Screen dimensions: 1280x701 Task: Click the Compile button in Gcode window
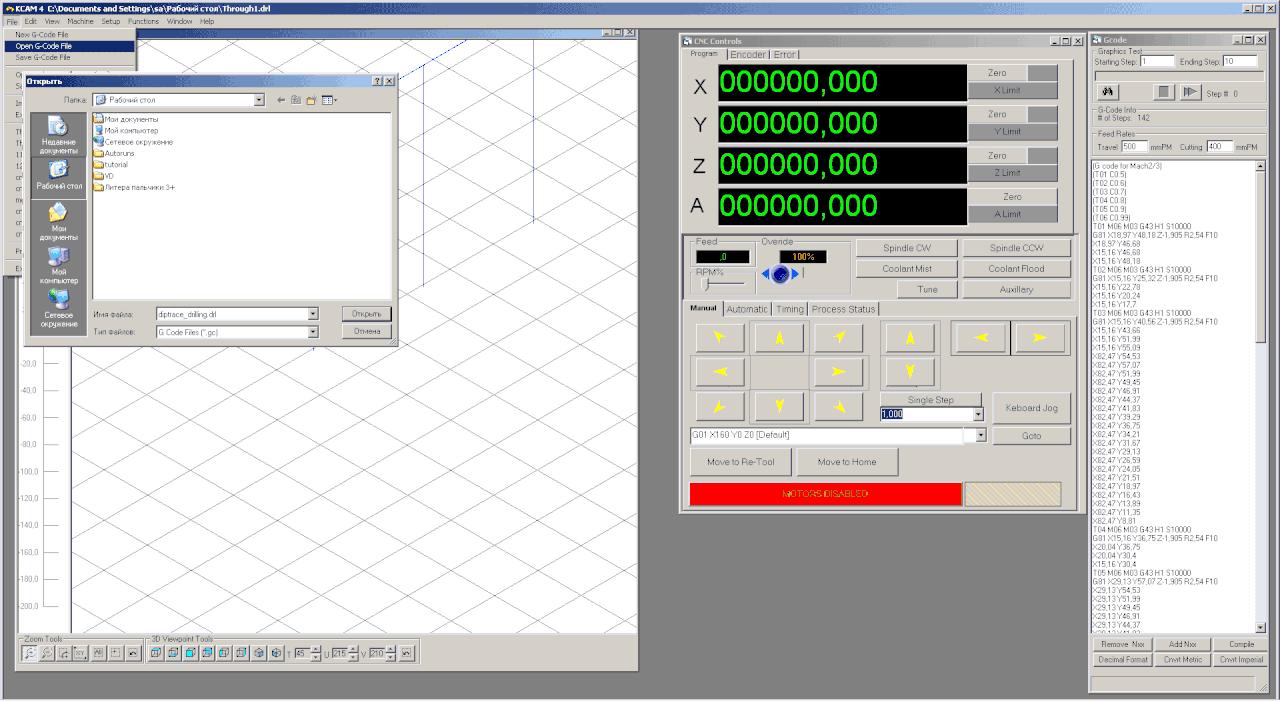[1241, 644]
